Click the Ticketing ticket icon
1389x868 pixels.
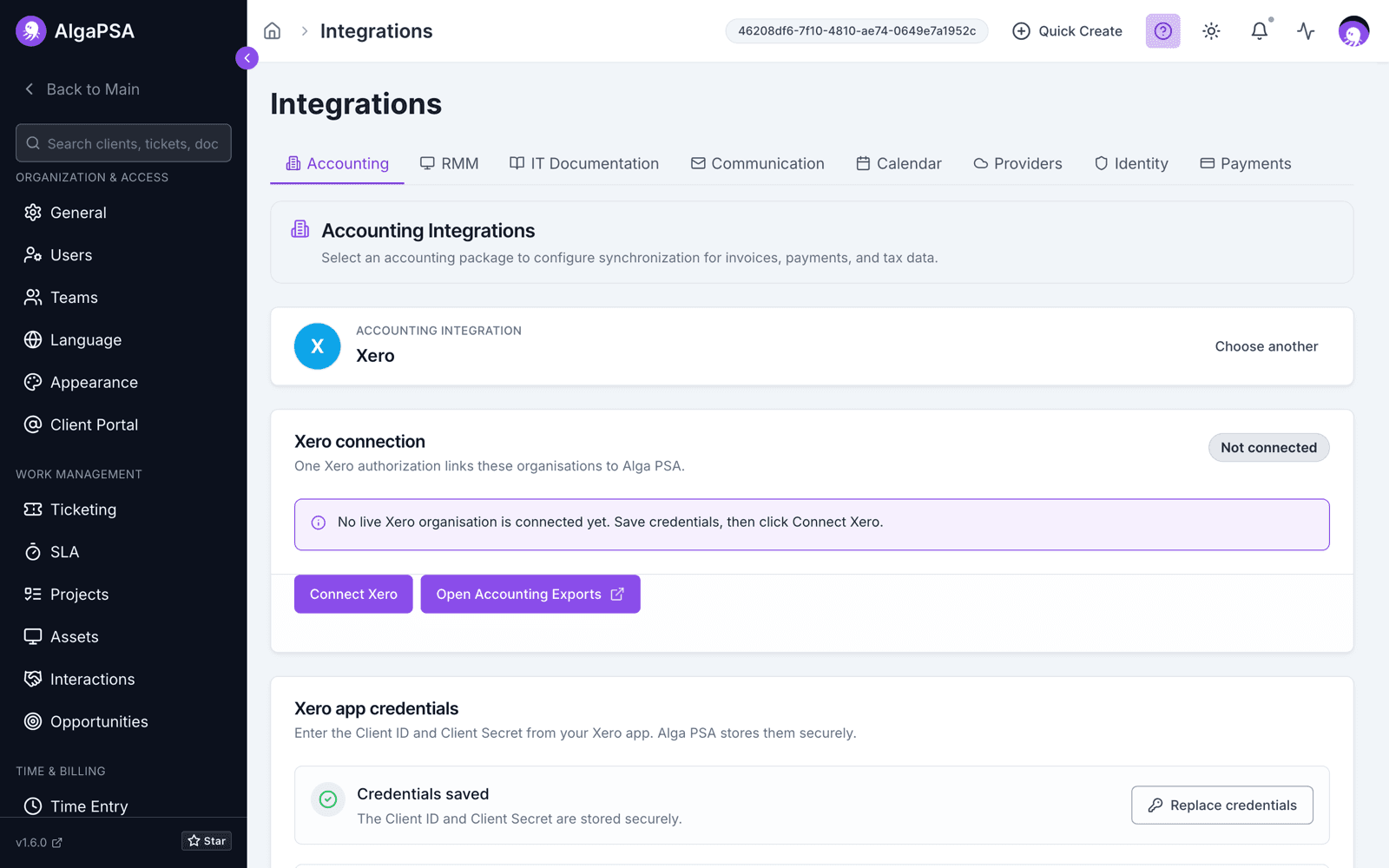33,510
